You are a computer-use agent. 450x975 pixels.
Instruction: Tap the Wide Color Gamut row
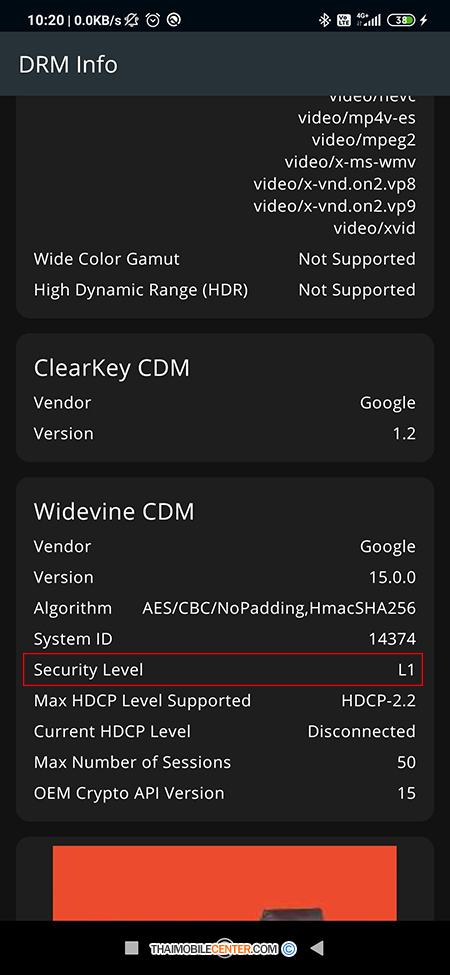(x=224, y=259)
